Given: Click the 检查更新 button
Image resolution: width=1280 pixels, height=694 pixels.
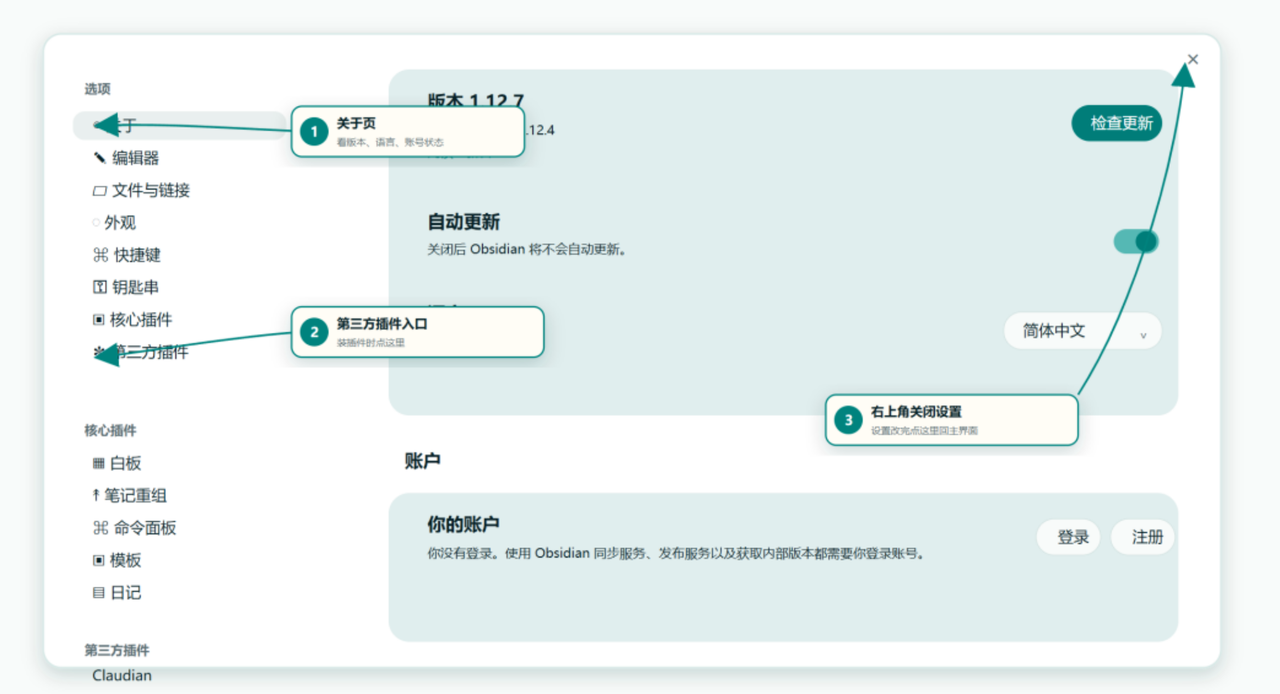Looking at the screenshot, I should click(1117, 123).
